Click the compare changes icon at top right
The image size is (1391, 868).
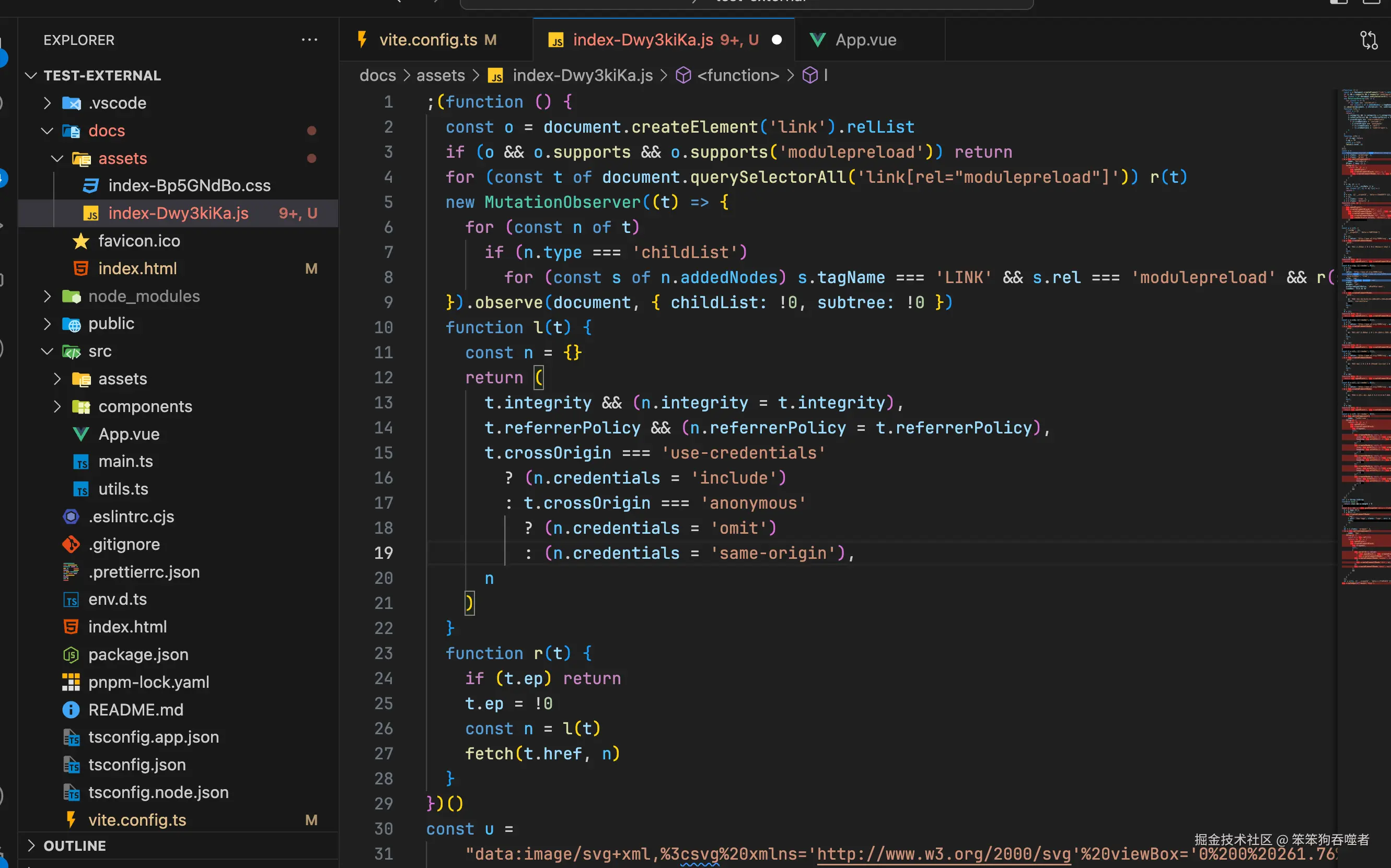[1369, 40]
